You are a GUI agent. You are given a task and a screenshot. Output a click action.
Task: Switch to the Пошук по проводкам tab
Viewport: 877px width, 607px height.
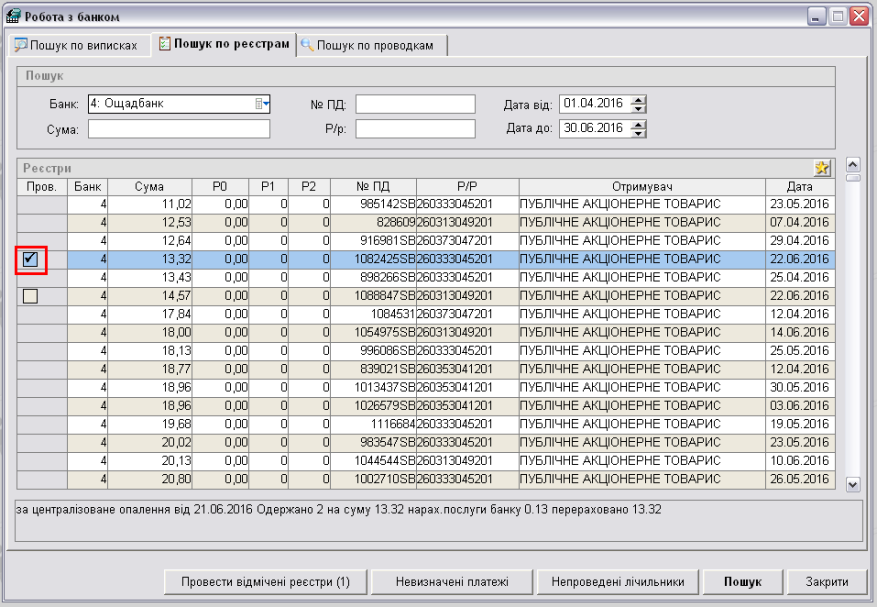pos(372,45)
